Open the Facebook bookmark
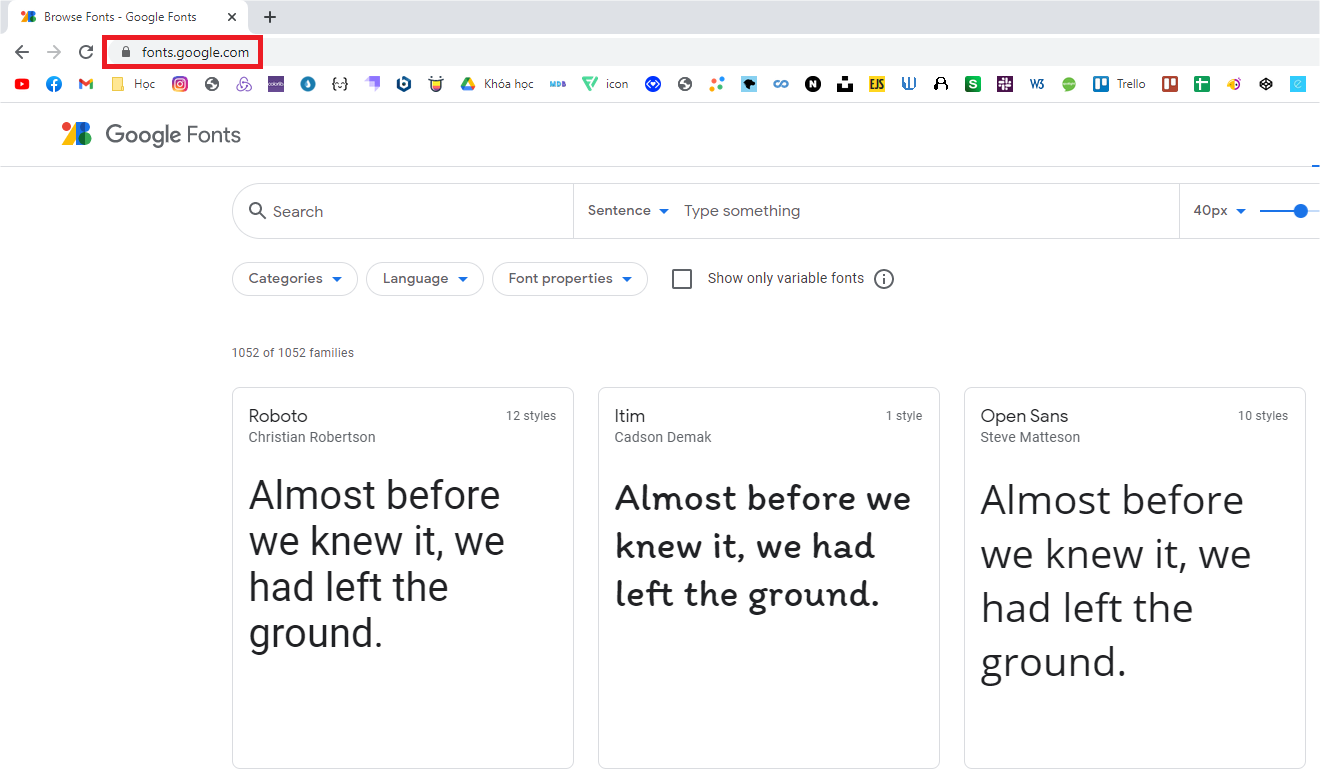 click(x=54, y=84)
